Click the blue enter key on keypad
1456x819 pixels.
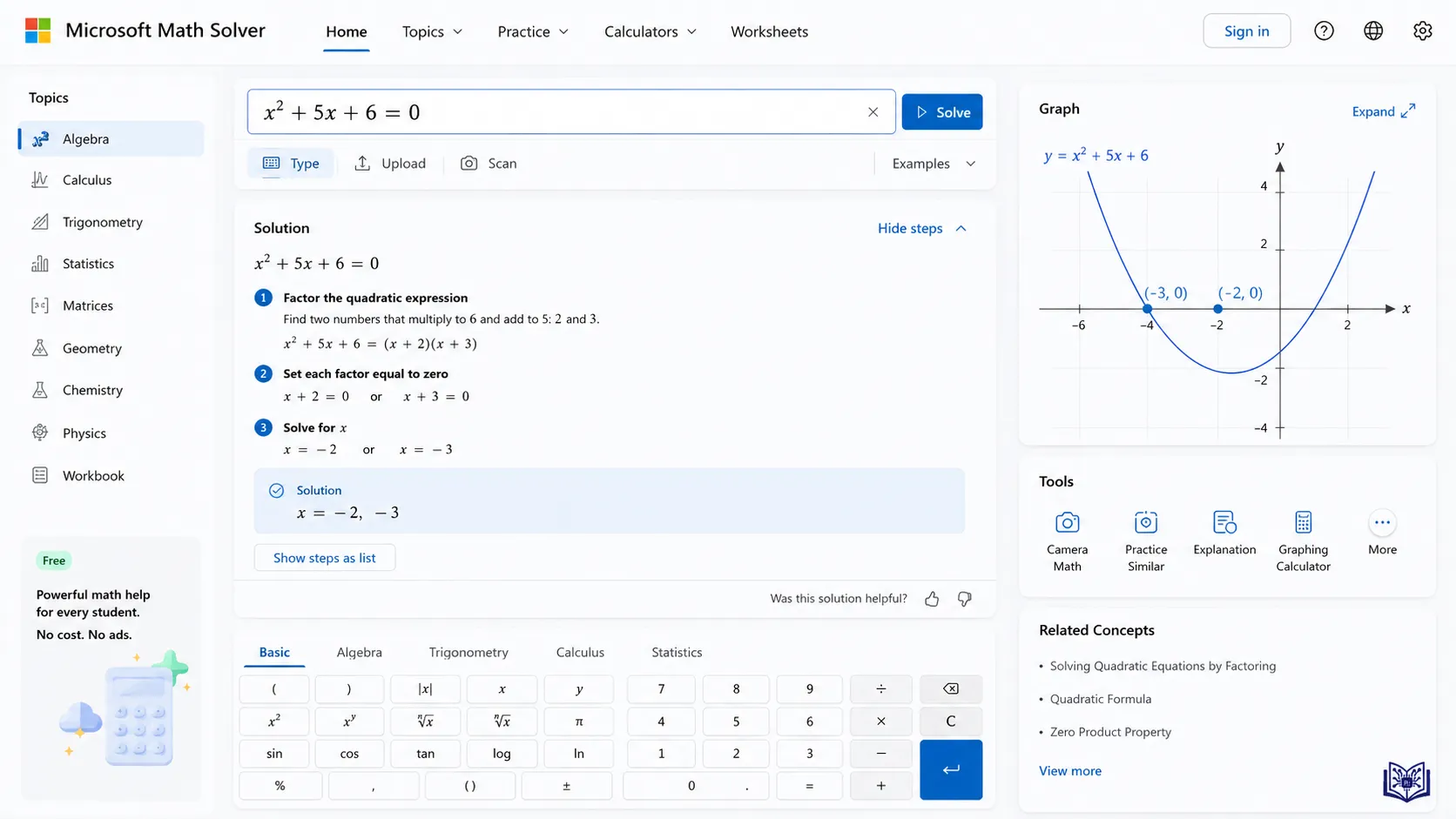951,769
